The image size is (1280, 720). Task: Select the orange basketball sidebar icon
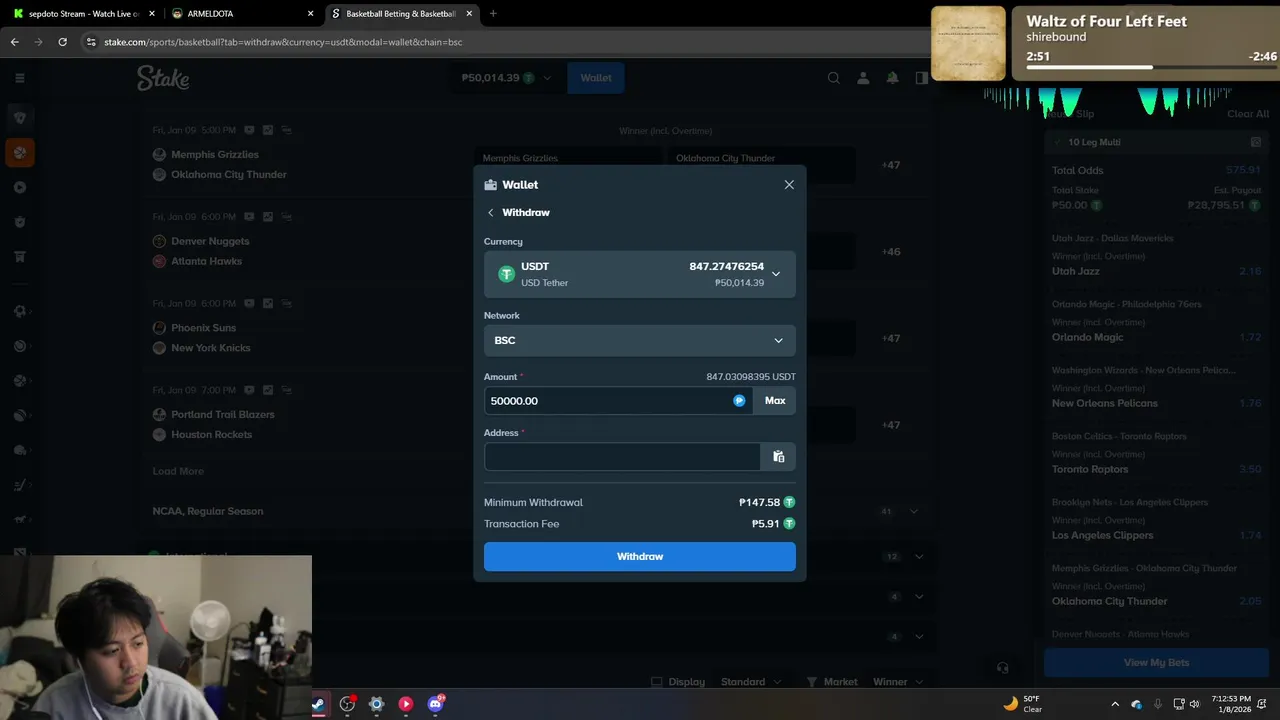point(20,153)
